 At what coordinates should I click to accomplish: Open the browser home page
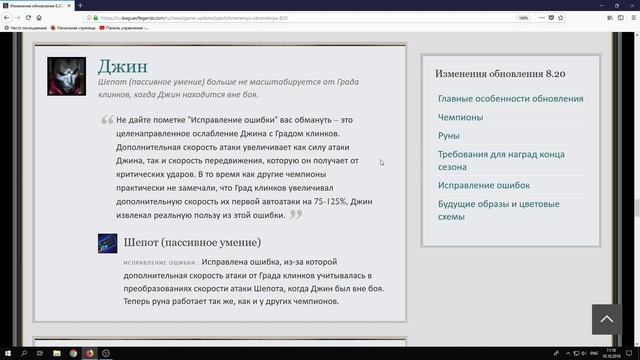(x=39, y=18)
